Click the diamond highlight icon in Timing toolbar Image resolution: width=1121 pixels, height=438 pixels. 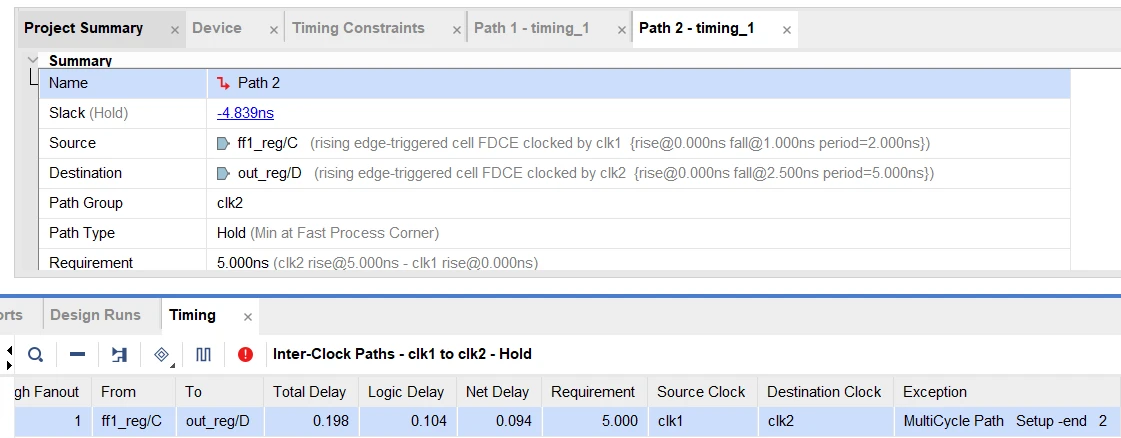coord(160,354)
